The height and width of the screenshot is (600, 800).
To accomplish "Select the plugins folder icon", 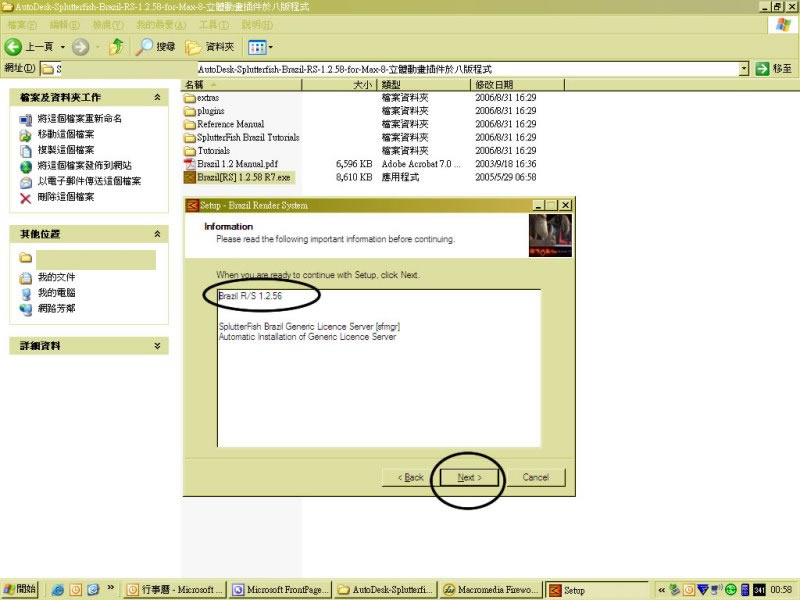I will coord(190,111).
